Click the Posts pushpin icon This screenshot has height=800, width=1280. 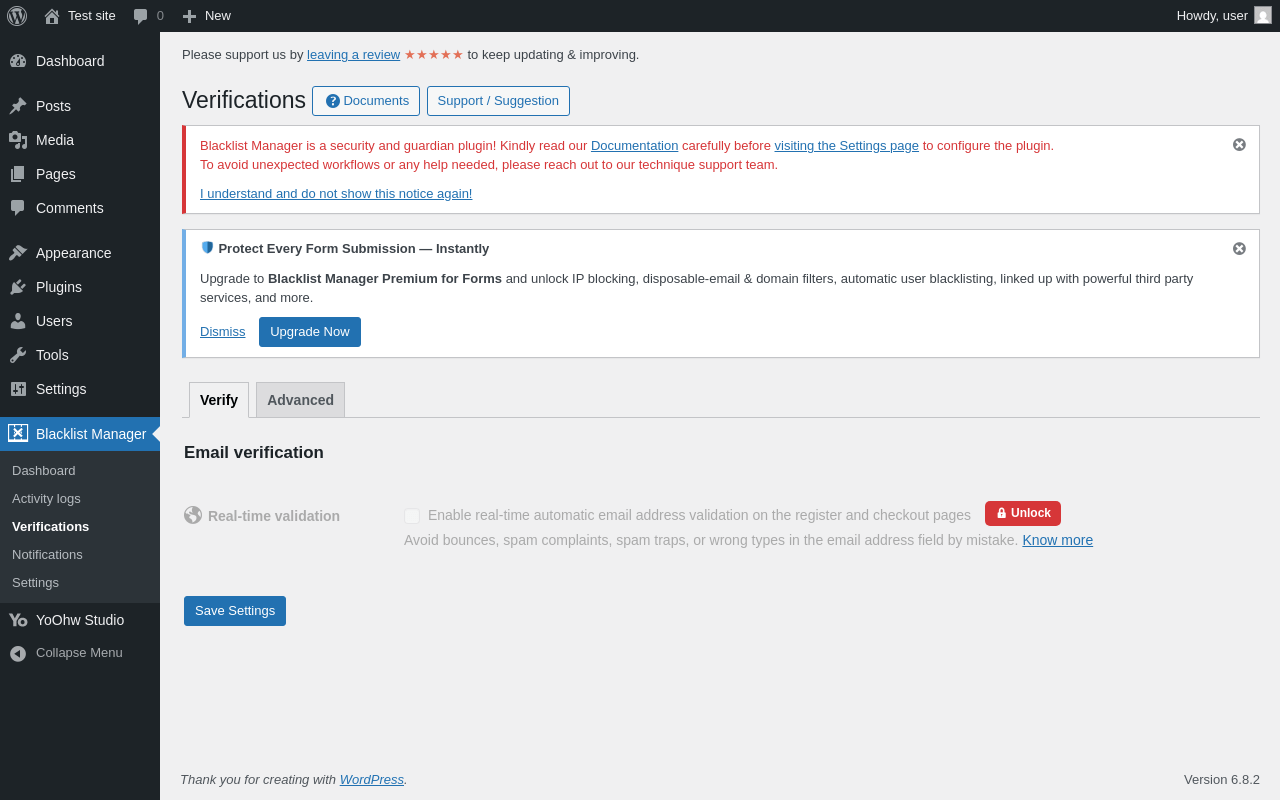point(18,106)
